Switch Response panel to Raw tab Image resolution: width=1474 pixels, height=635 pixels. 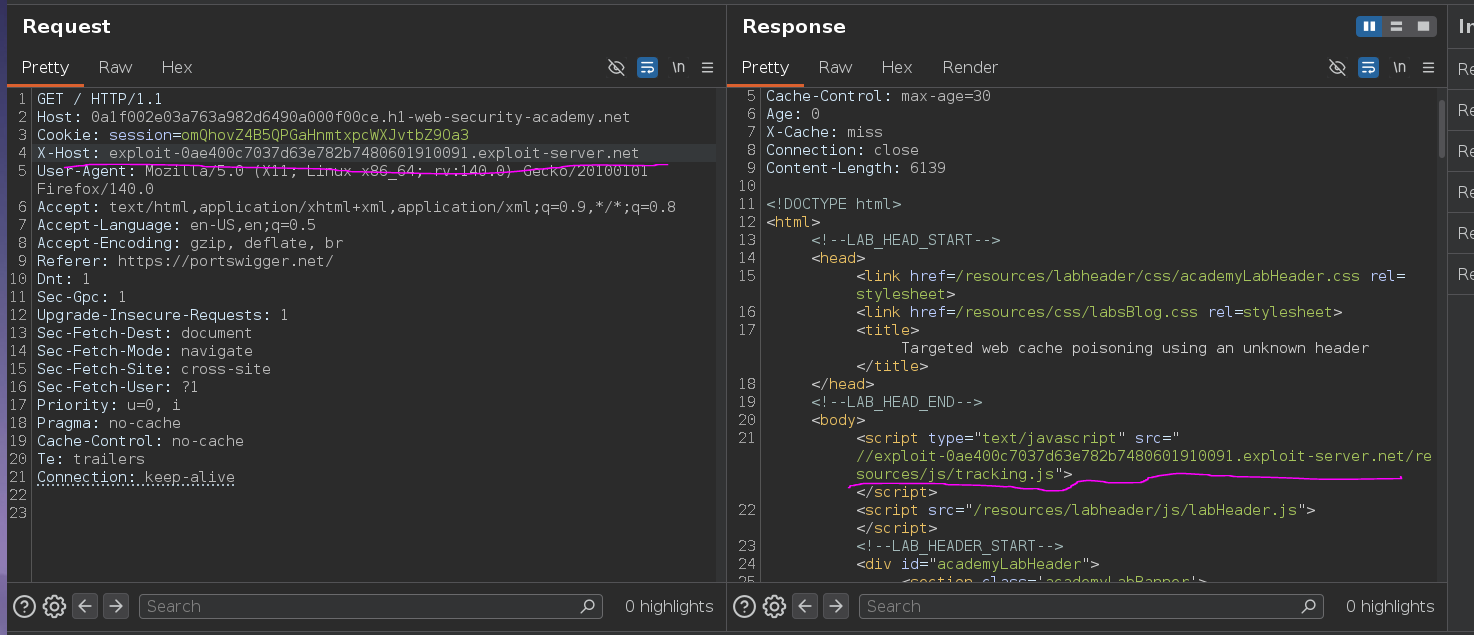coord(835,67)
